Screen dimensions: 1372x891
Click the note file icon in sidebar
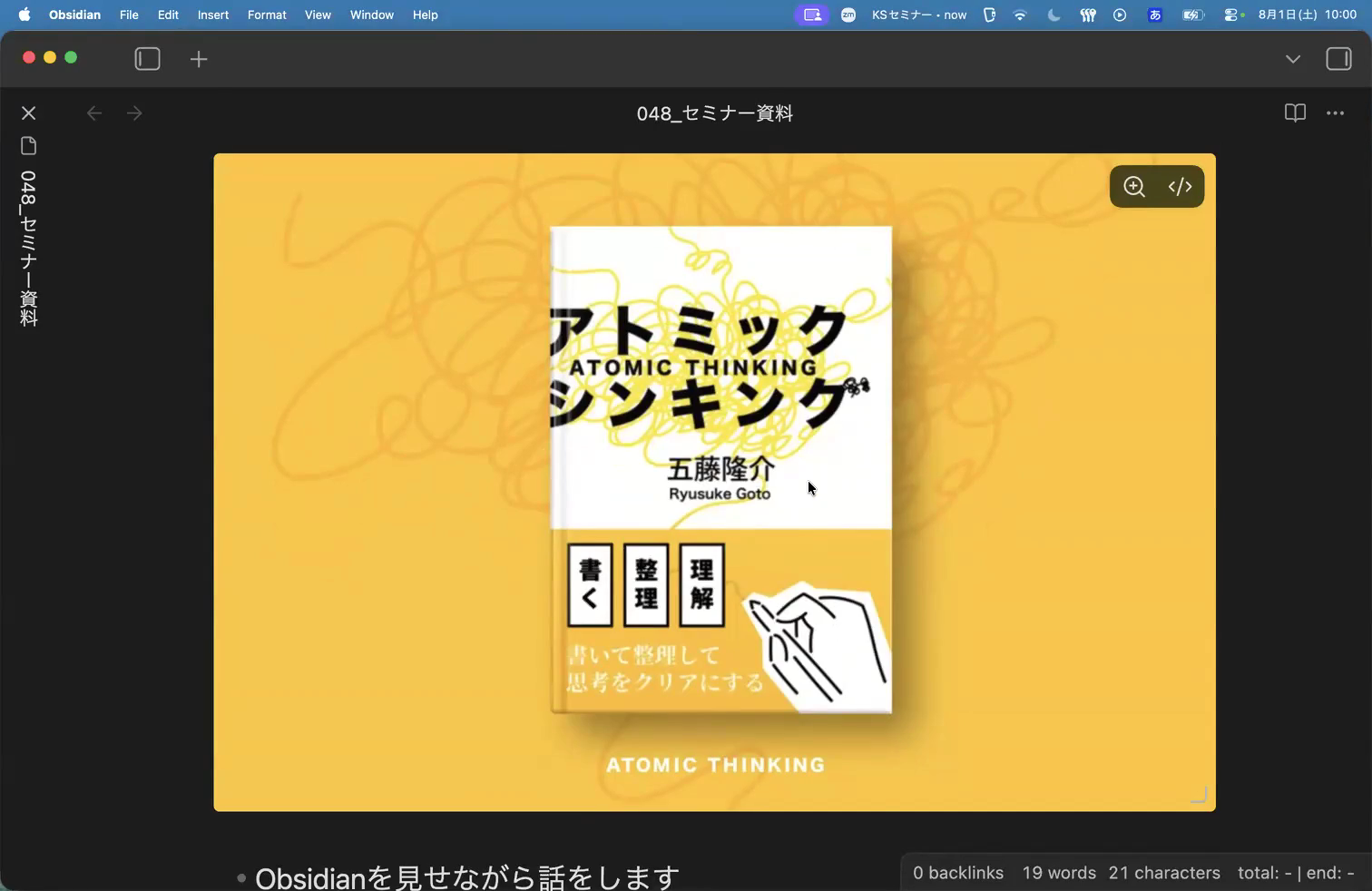(x=28, y=146)
